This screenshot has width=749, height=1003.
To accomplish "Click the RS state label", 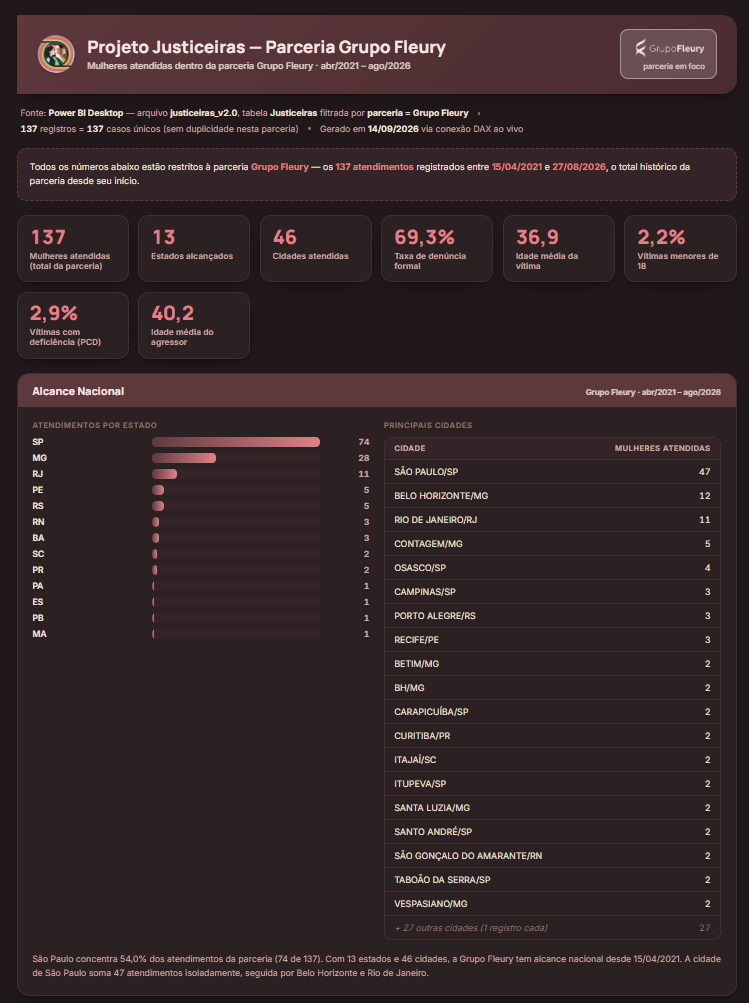I will pyautogui.click(x=38, y=506).
